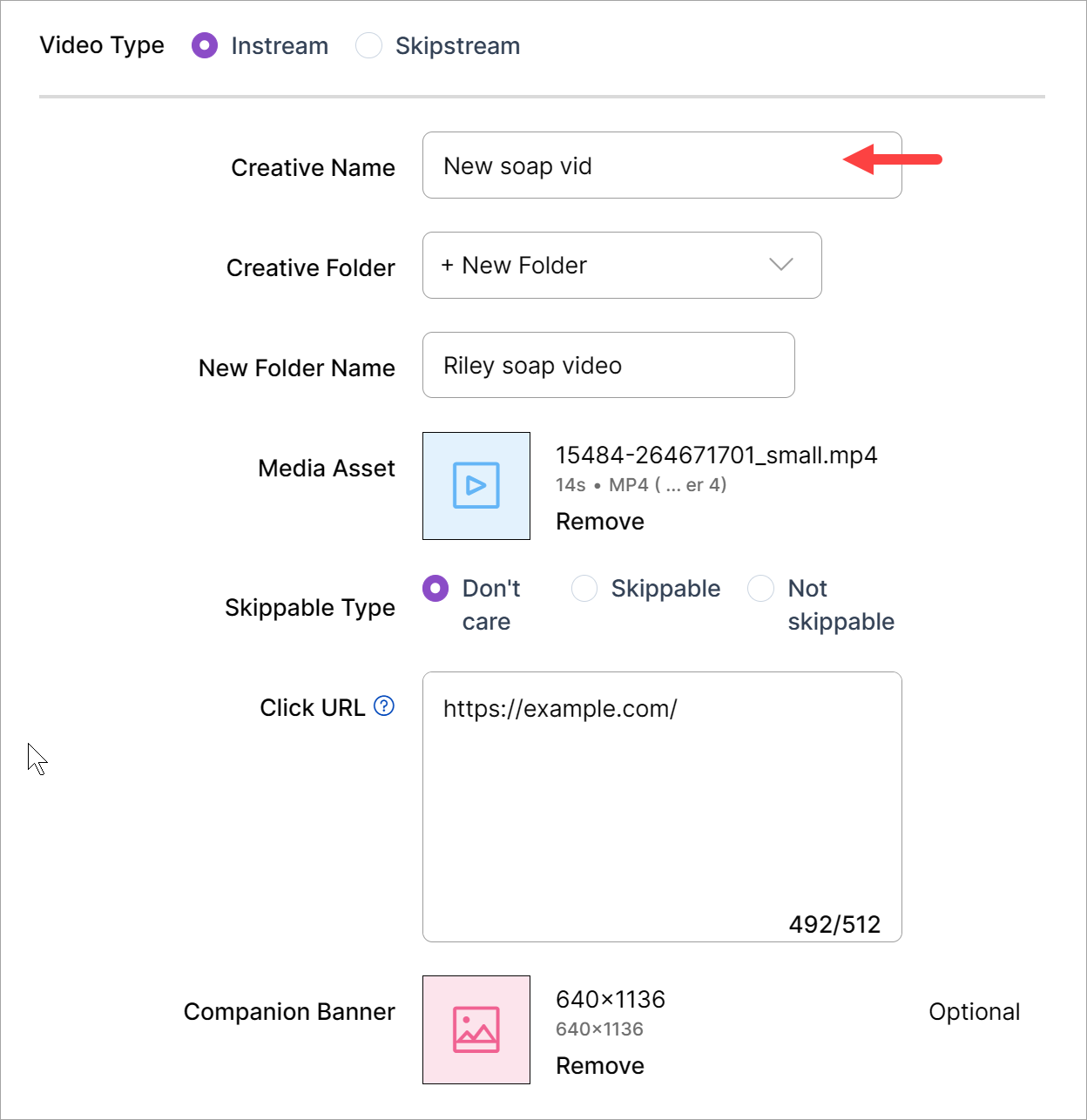Click the 640×1136 banner title text
1087x1120 pixels.
[611, 1000]
